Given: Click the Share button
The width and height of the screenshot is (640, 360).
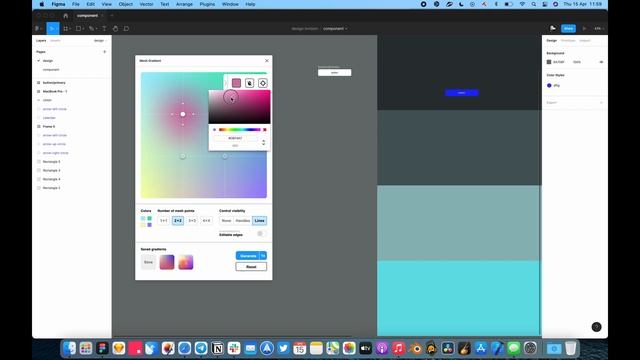Looking at the screenshot, I should [x=568, y=29].
